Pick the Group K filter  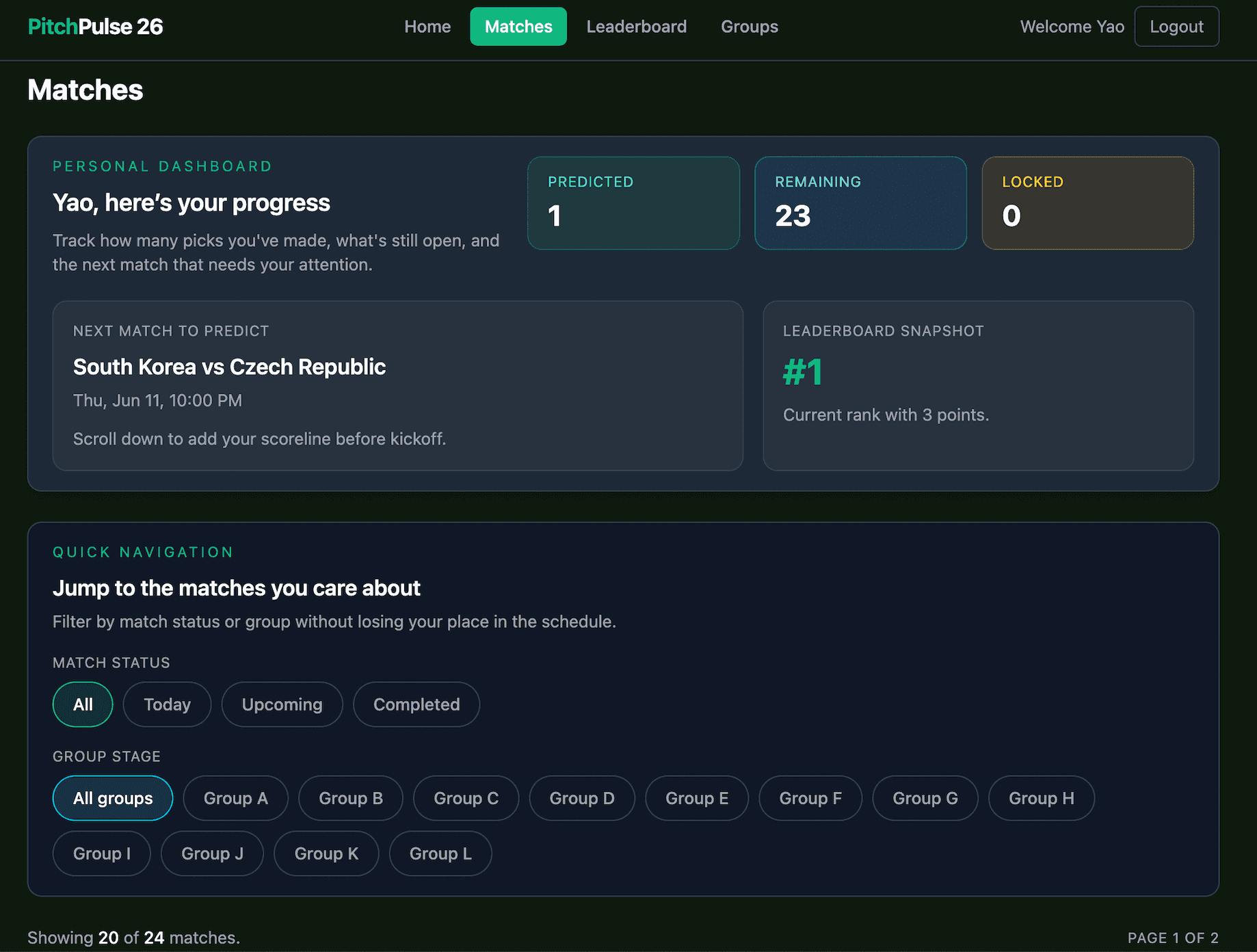[326, 854]
